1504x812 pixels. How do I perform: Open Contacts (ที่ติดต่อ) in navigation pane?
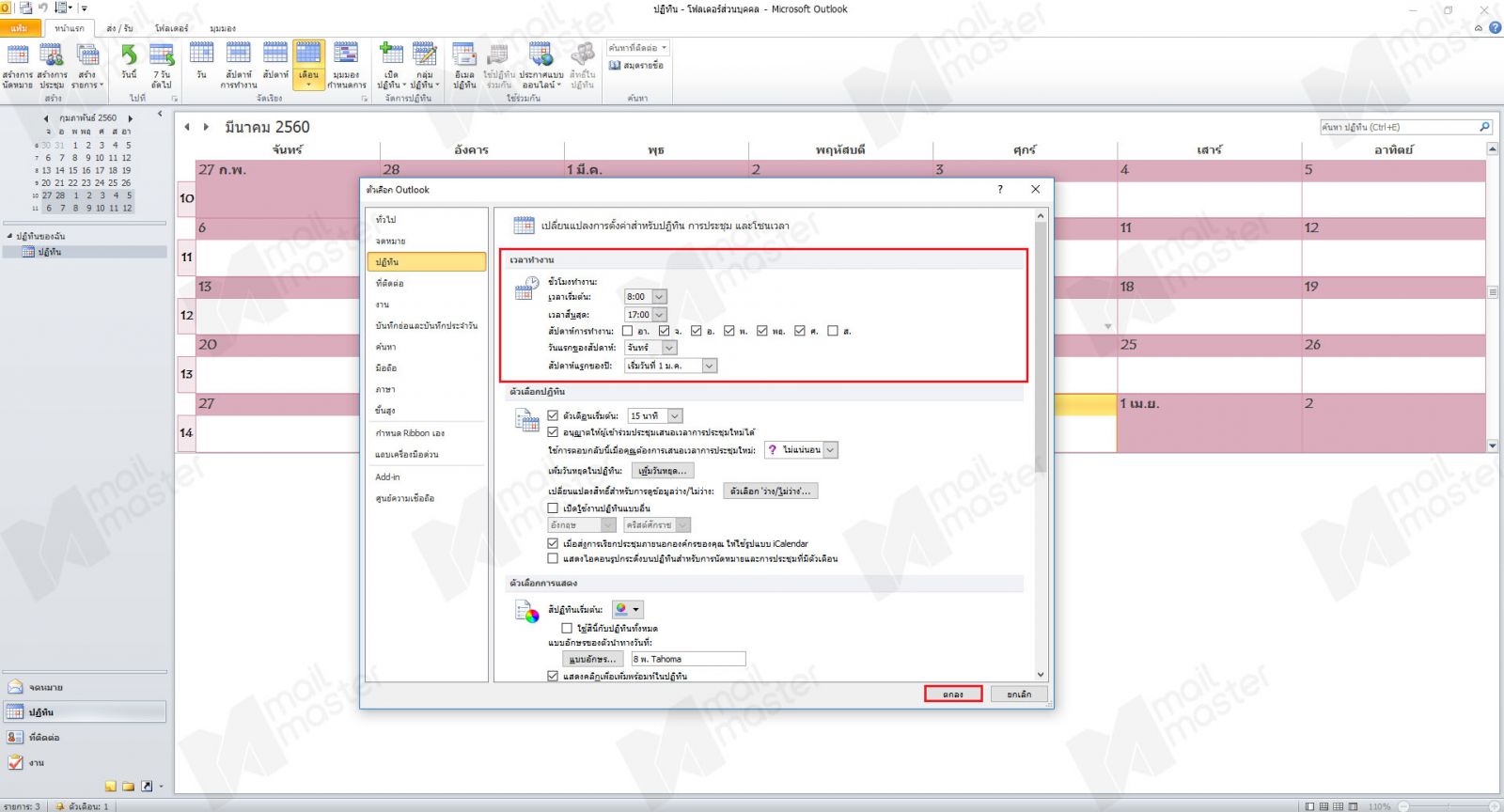coord(85,738)
